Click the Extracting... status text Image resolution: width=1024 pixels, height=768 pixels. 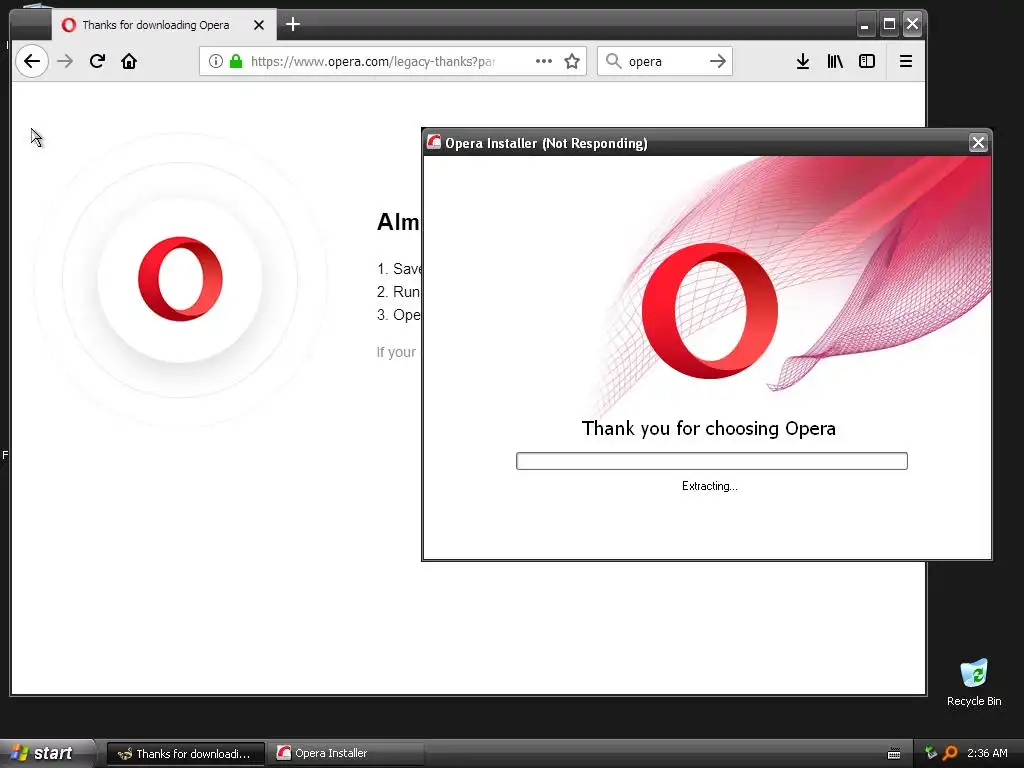tap(709, 486)
